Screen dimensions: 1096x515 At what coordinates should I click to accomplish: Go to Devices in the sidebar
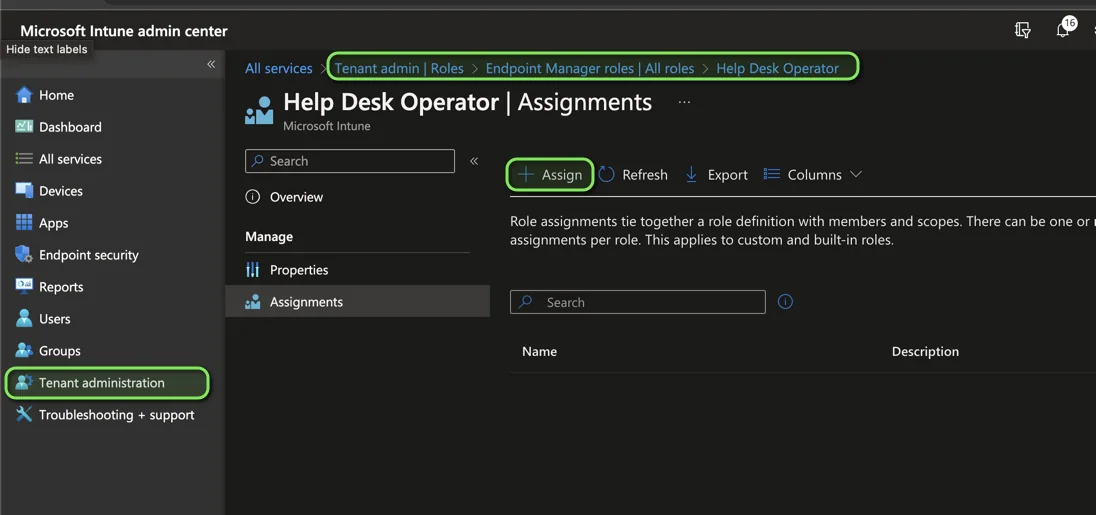[x=60, y=191]
